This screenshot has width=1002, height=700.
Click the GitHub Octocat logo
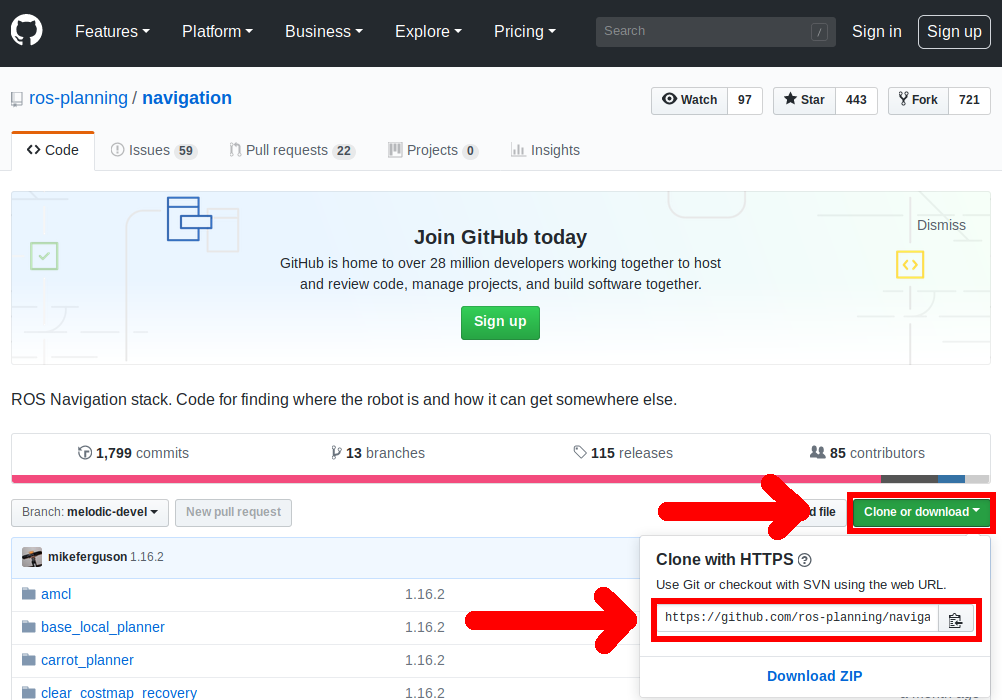[27, 31]
